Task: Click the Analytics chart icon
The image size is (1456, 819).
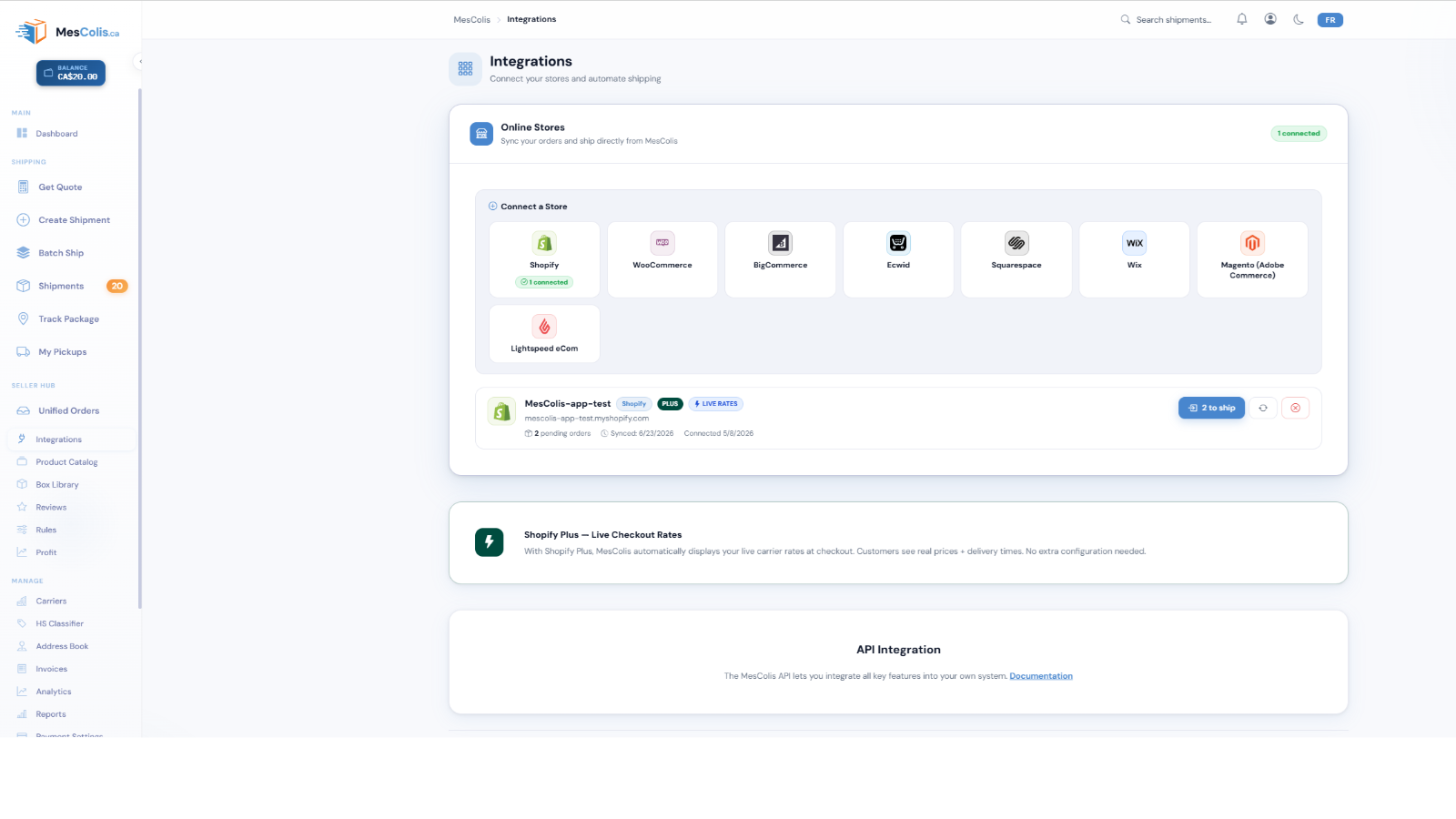Action: click(x=22, y=692)
